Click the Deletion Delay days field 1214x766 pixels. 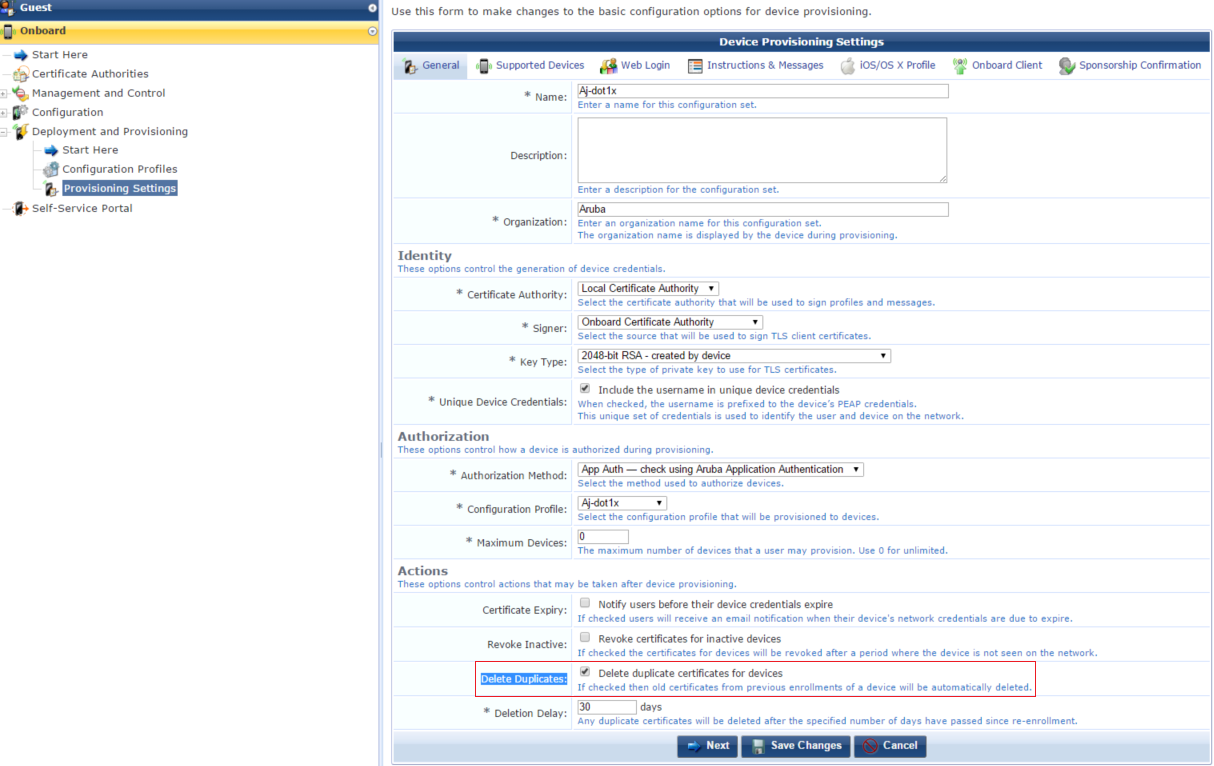click(607, 707)
